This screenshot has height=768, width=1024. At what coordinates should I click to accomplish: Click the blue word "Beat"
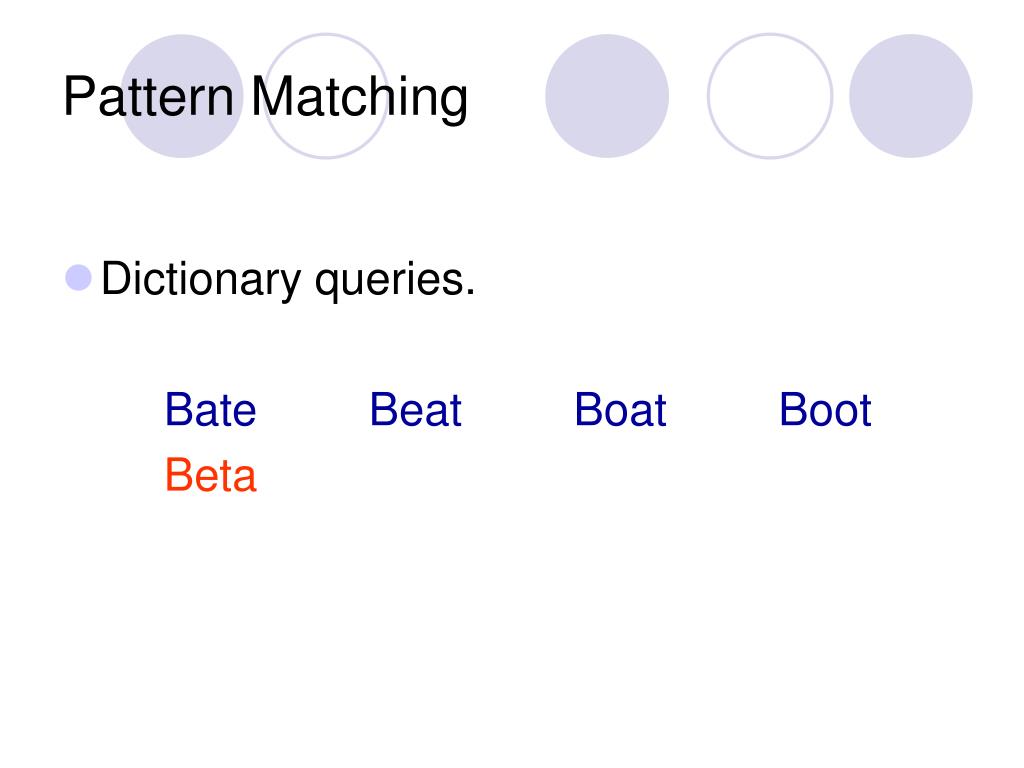click(415, 410)
